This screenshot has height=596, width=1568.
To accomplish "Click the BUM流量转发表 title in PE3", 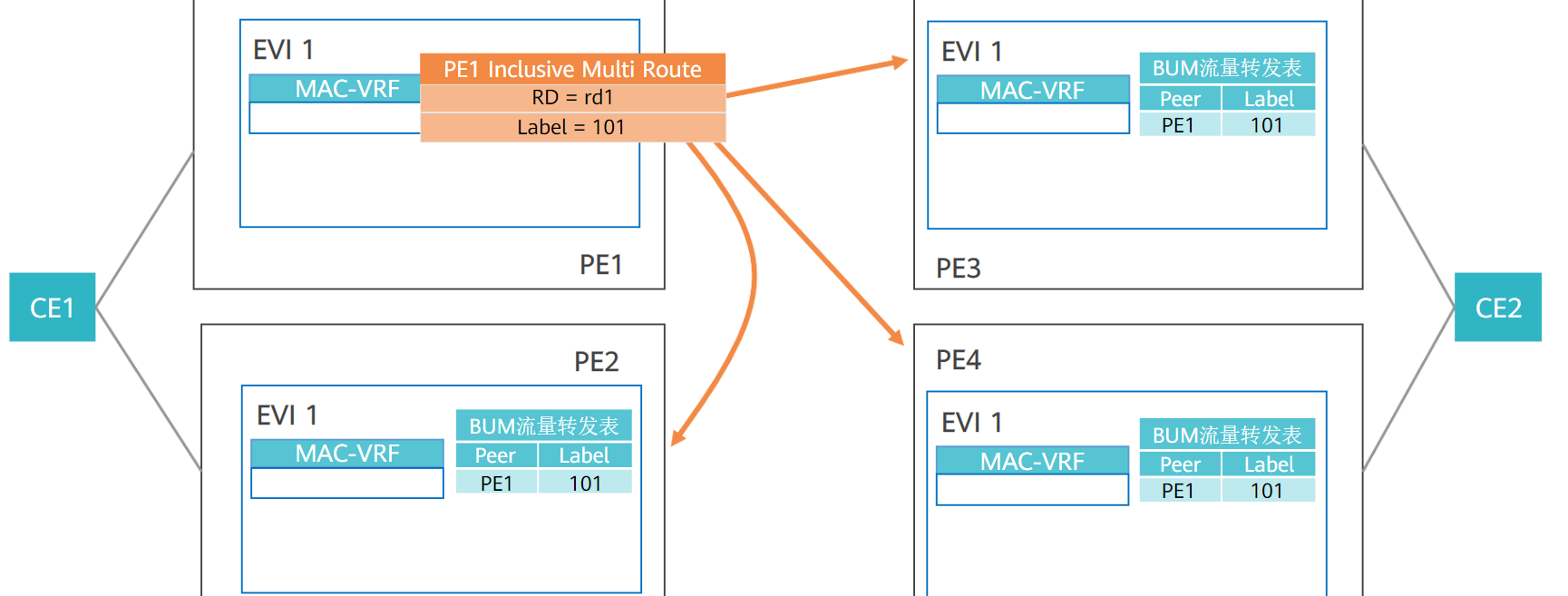I will [x=1227, y=68].
